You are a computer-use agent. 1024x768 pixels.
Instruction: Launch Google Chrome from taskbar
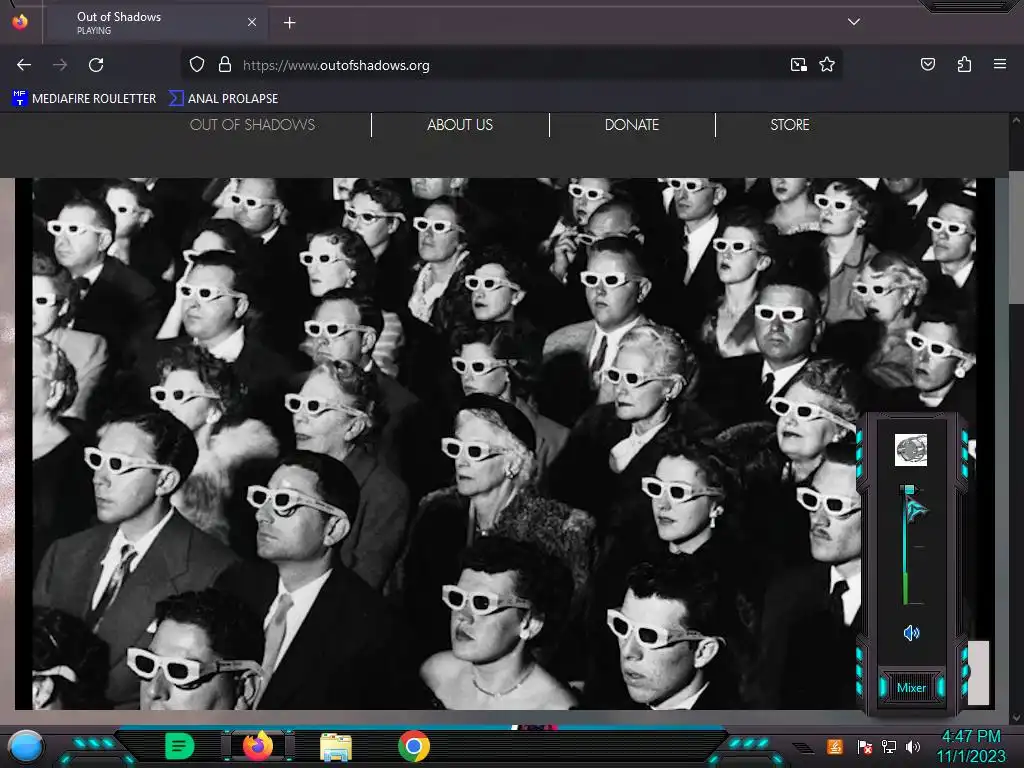(414, 746)
